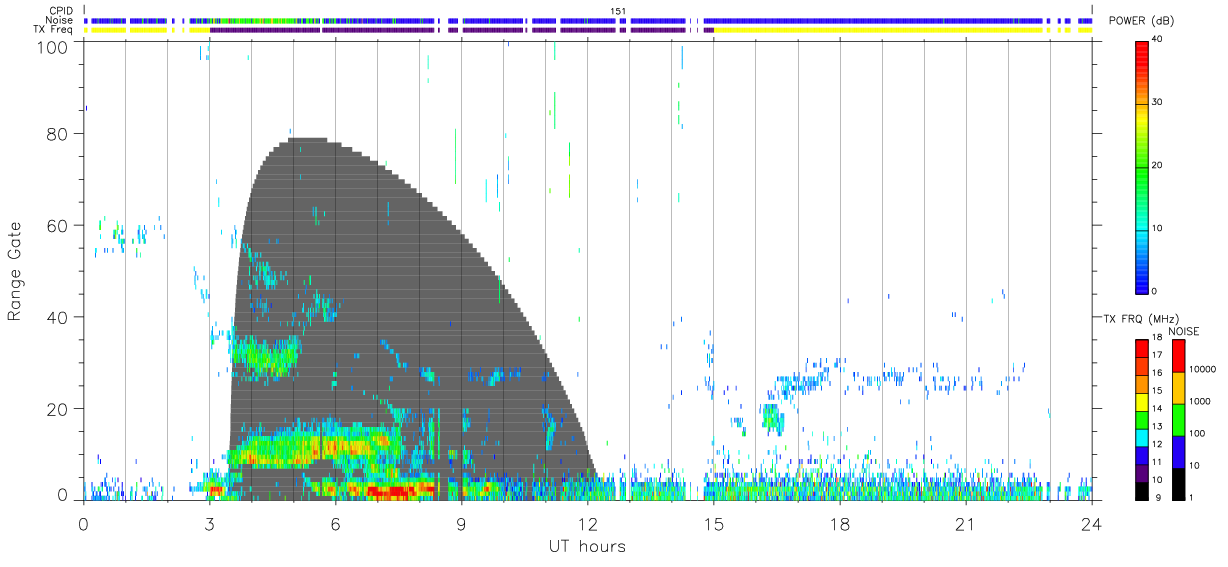This screenshot has width=1228, height=567.
Task: Click x-axis tick label '21'
Action: (x=965, y=524)
